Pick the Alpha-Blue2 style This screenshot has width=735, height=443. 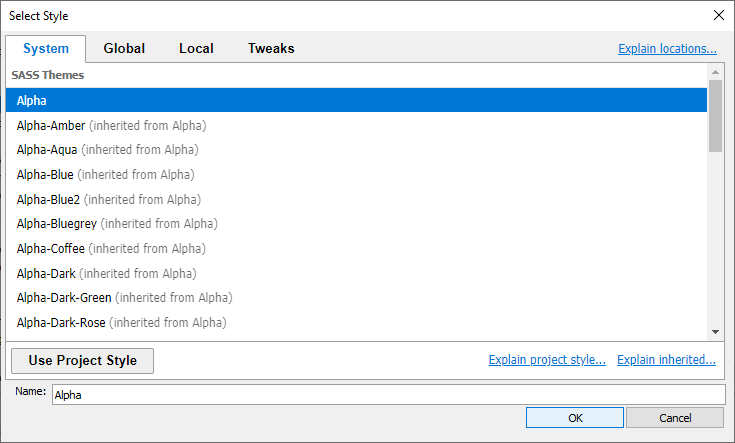pos(356,200)
